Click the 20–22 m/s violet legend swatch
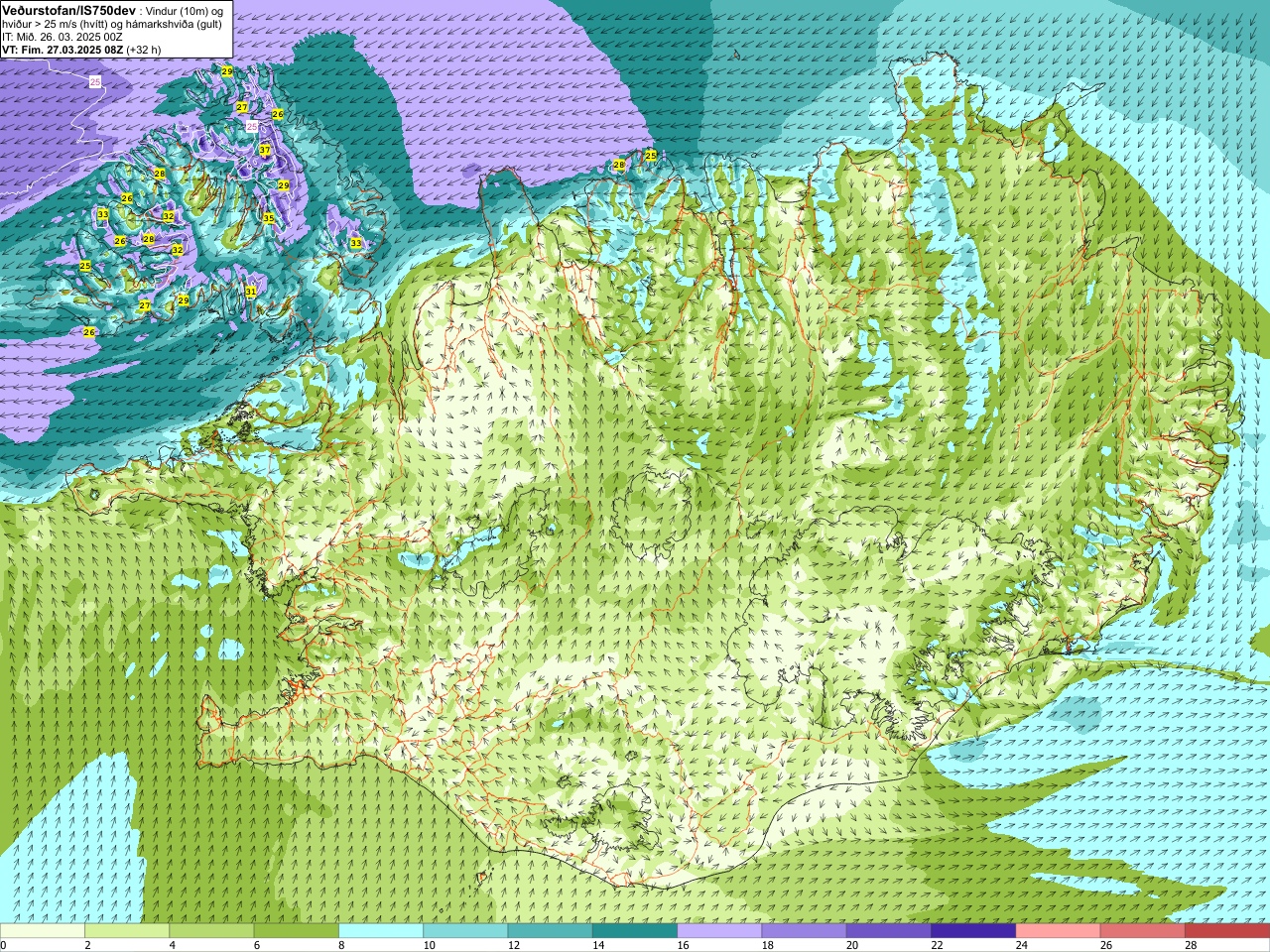The width and height of the screenshot is (1270, 952). pos(889,931)
